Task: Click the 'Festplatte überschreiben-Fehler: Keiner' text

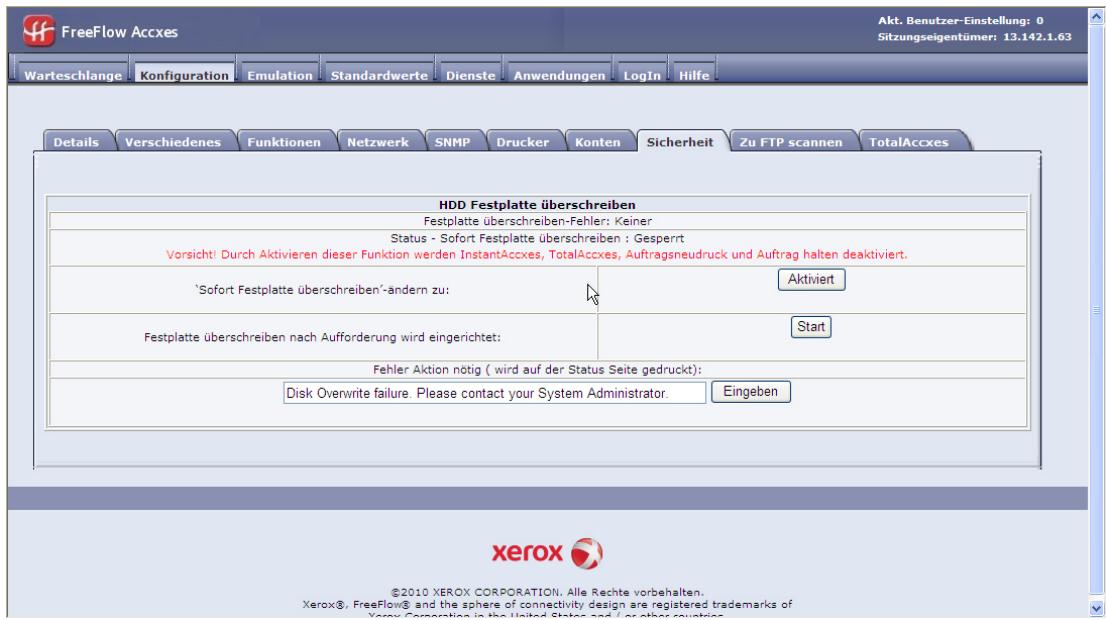Action: (537, 221)
